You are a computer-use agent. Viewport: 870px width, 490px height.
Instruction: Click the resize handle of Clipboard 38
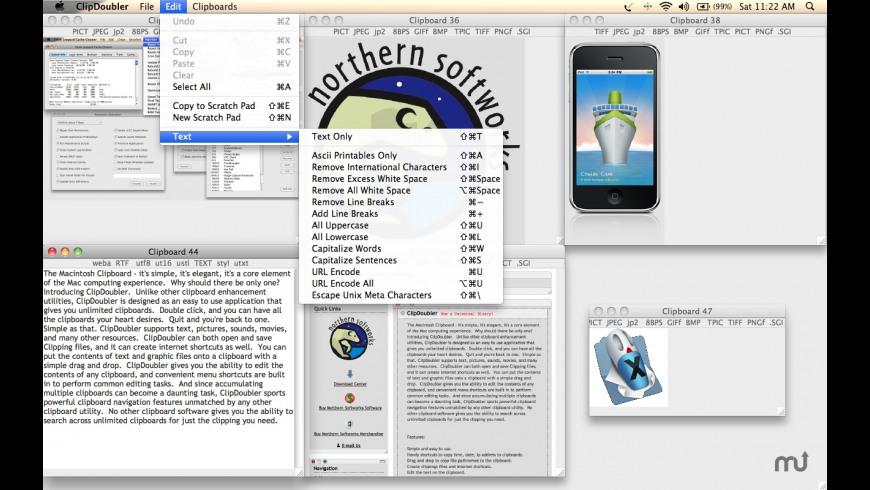821,240
